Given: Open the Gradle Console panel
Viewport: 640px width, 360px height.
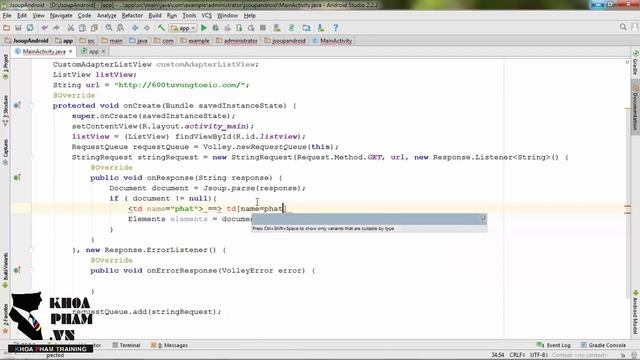Looking at the screenshot, I should 603,345.
